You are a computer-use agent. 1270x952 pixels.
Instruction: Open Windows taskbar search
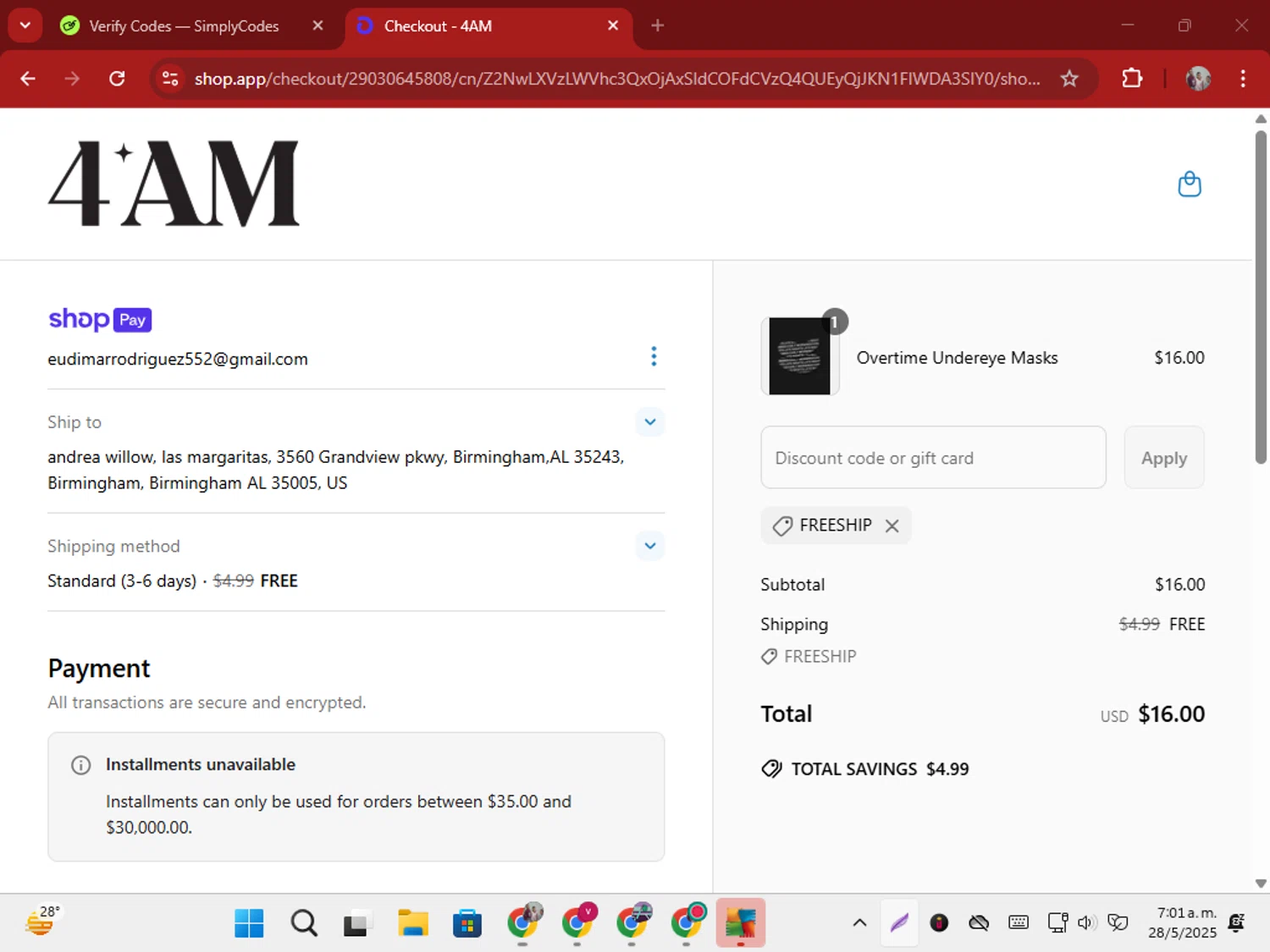[304, 923]
